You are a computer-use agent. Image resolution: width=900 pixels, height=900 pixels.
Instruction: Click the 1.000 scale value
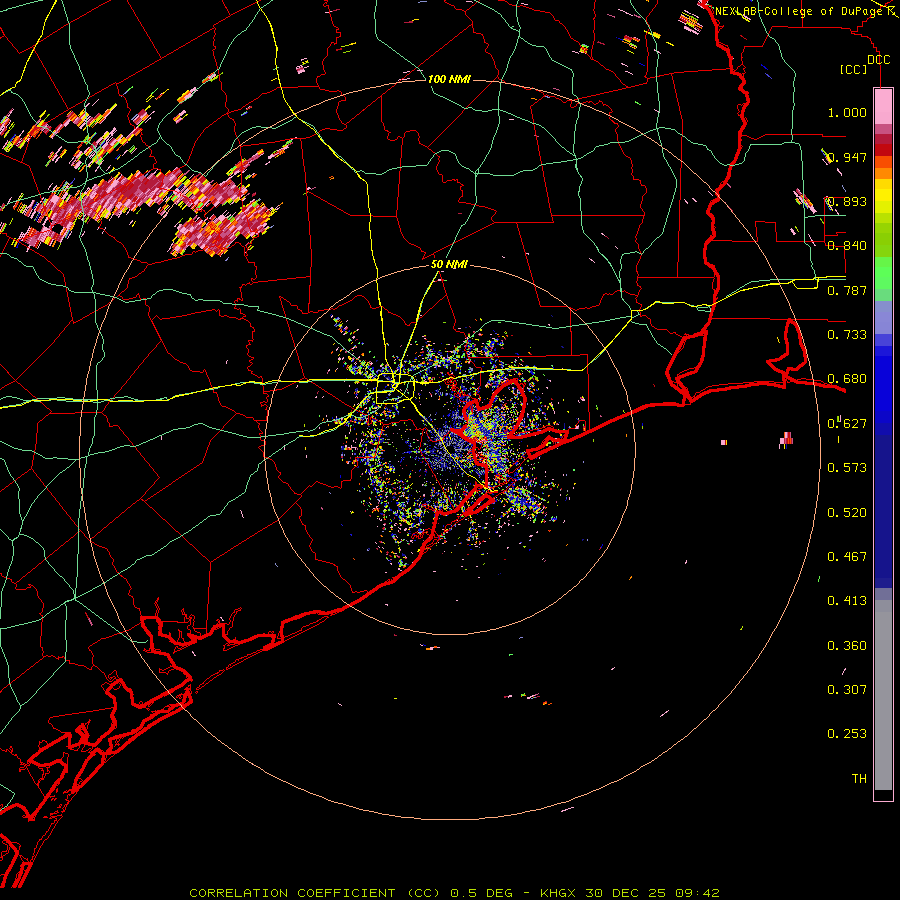pyautogui.click(x=847, y=112)
